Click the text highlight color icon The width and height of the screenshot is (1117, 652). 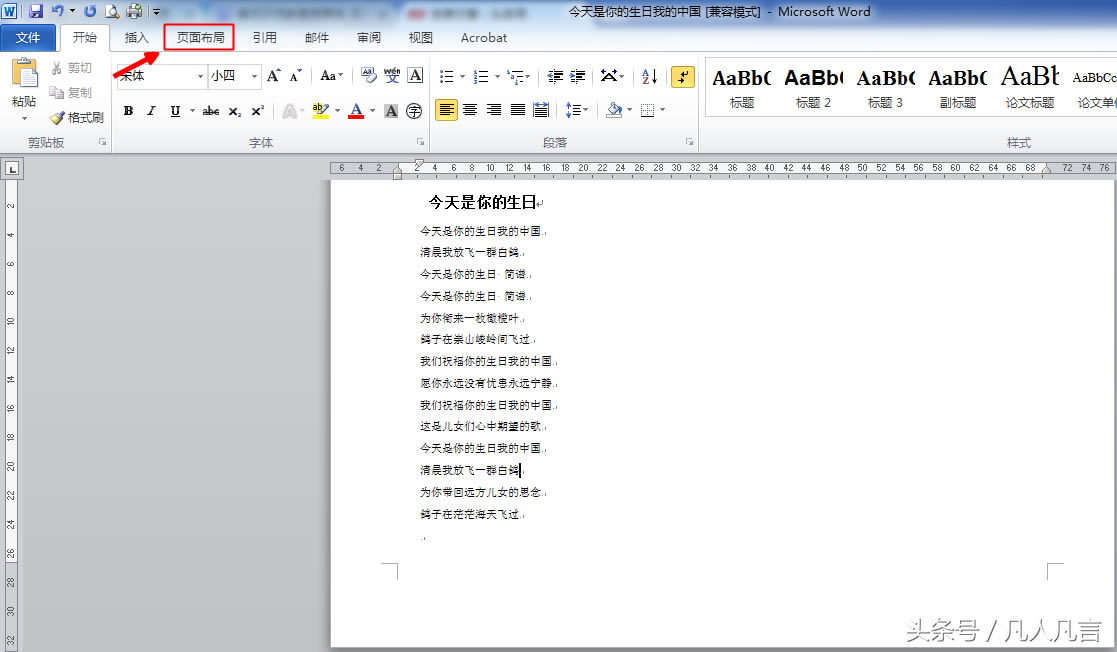click(319, 110)
